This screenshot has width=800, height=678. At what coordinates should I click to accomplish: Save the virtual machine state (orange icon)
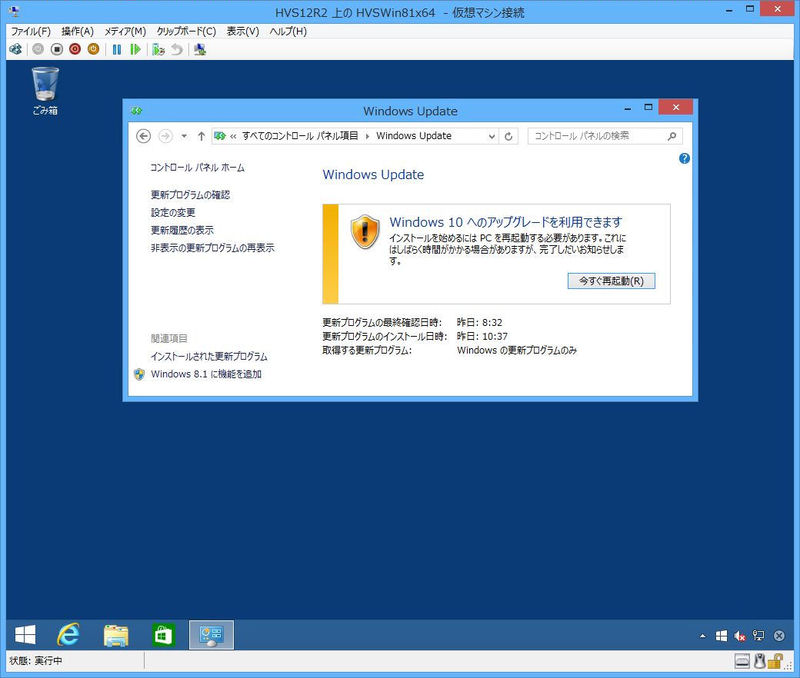tap(93, 49)
